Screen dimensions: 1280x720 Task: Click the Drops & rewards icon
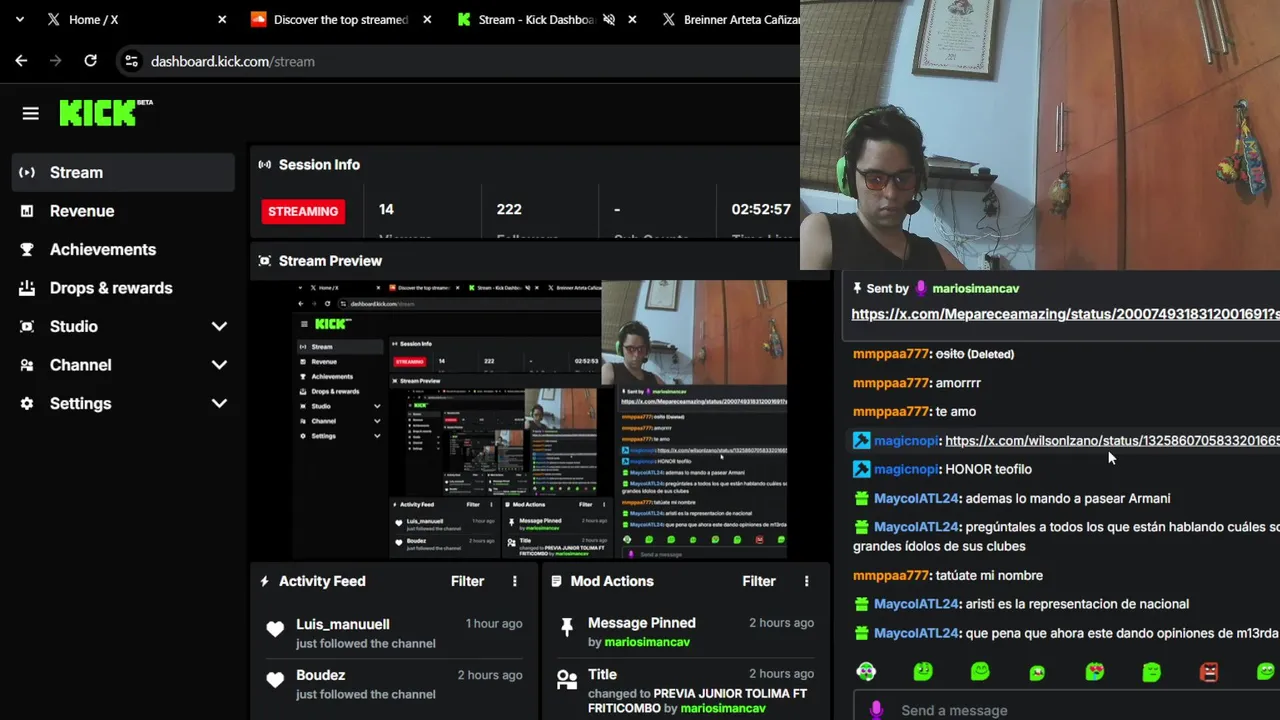pos(27,288)
